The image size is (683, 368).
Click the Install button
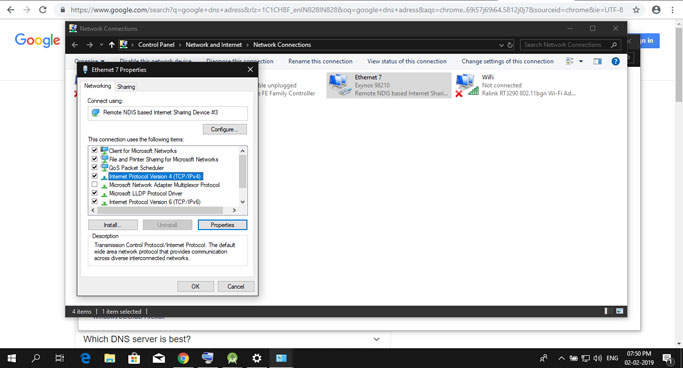point(113,225)
